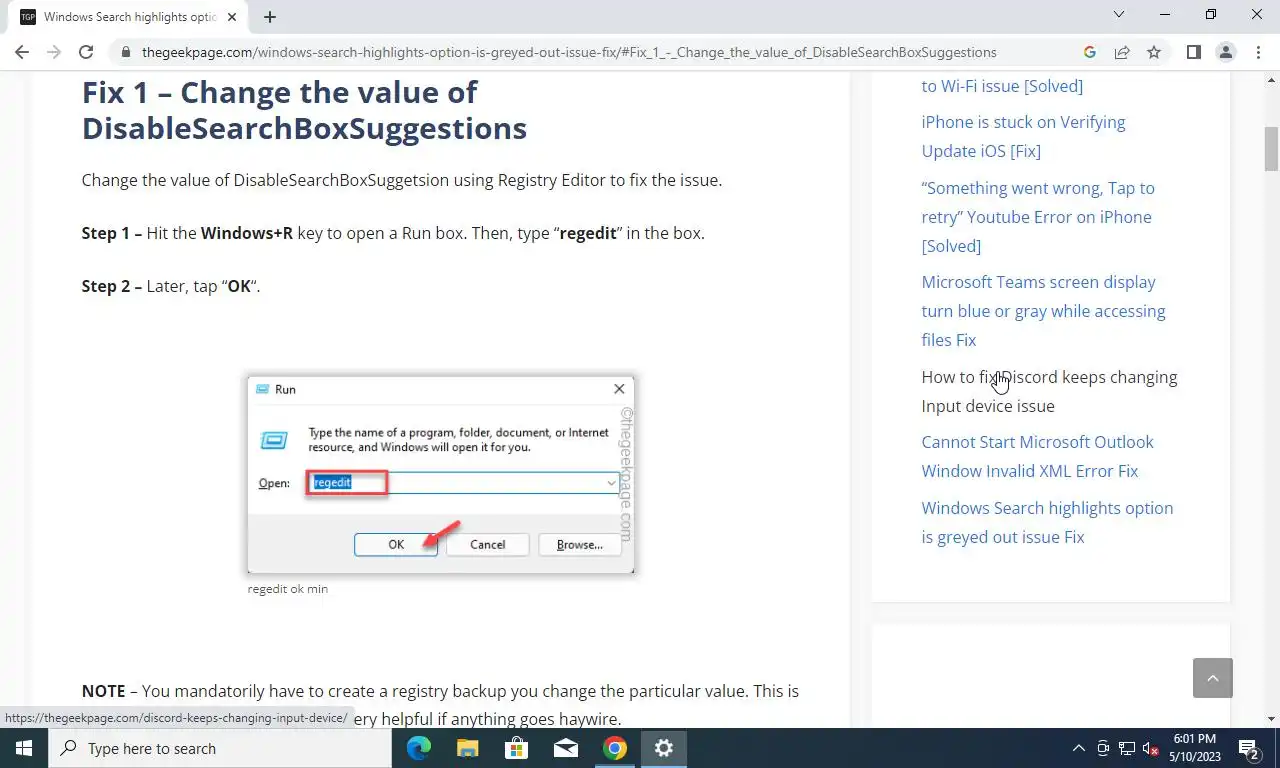The height and width of the screenshot is (768, 1280).
Task: Click the address bar URL
Action: tap(569, 52)
